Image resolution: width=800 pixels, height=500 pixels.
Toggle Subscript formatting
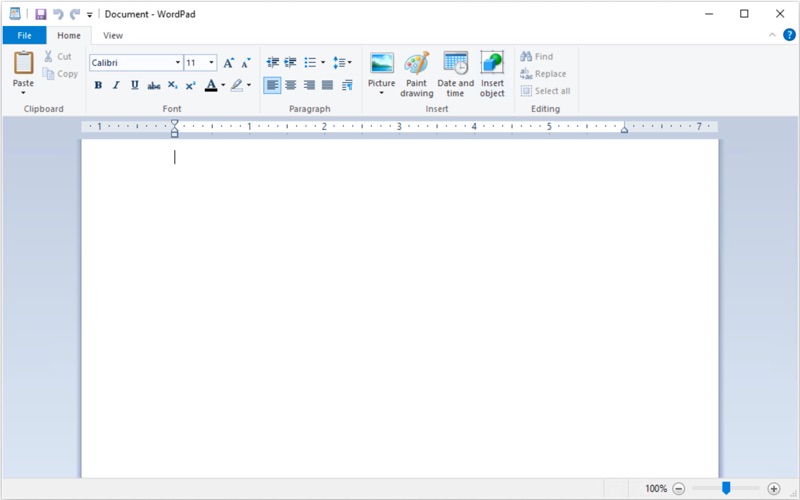172,85
